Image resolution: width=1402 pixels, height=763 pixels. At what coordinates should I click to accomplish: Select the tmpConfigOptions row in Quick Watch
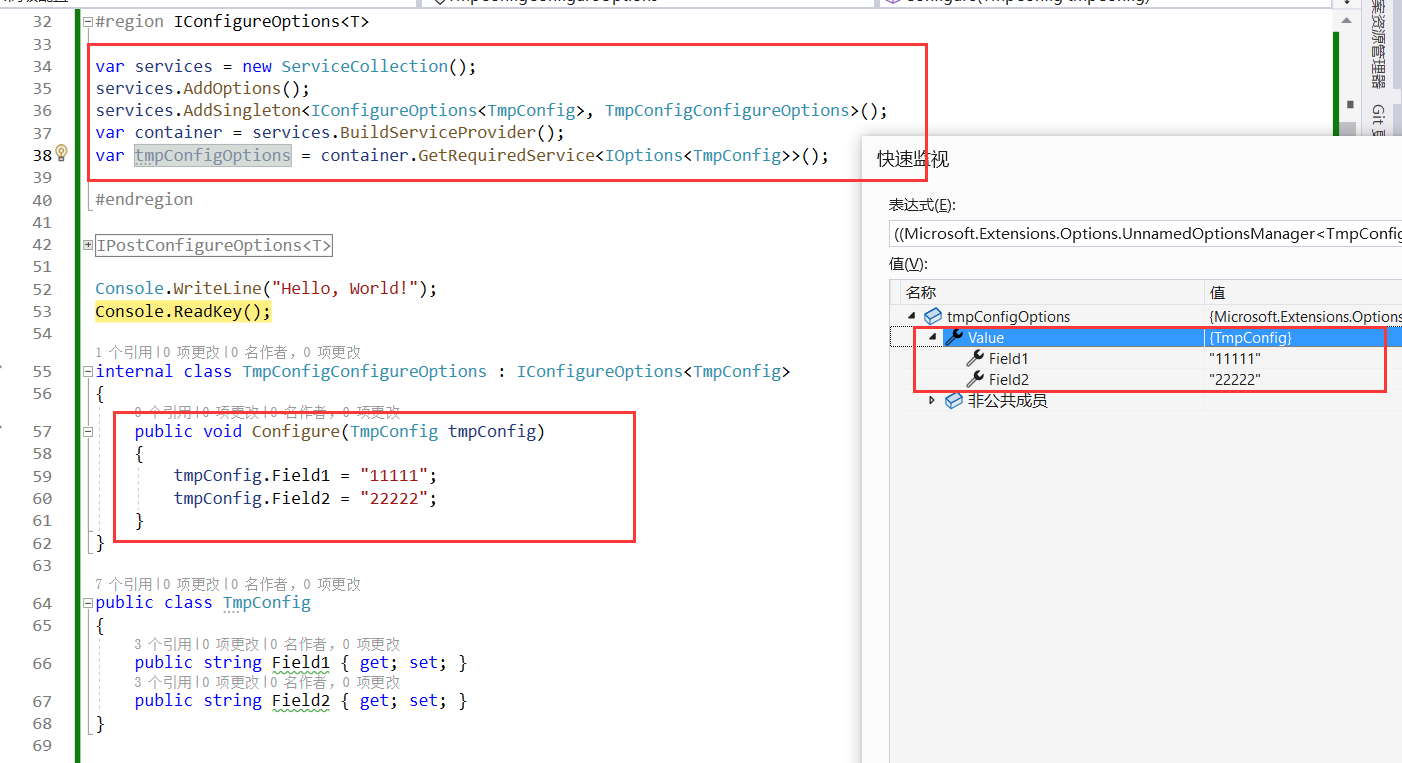pyautogui.click(x=1146, y=316)
